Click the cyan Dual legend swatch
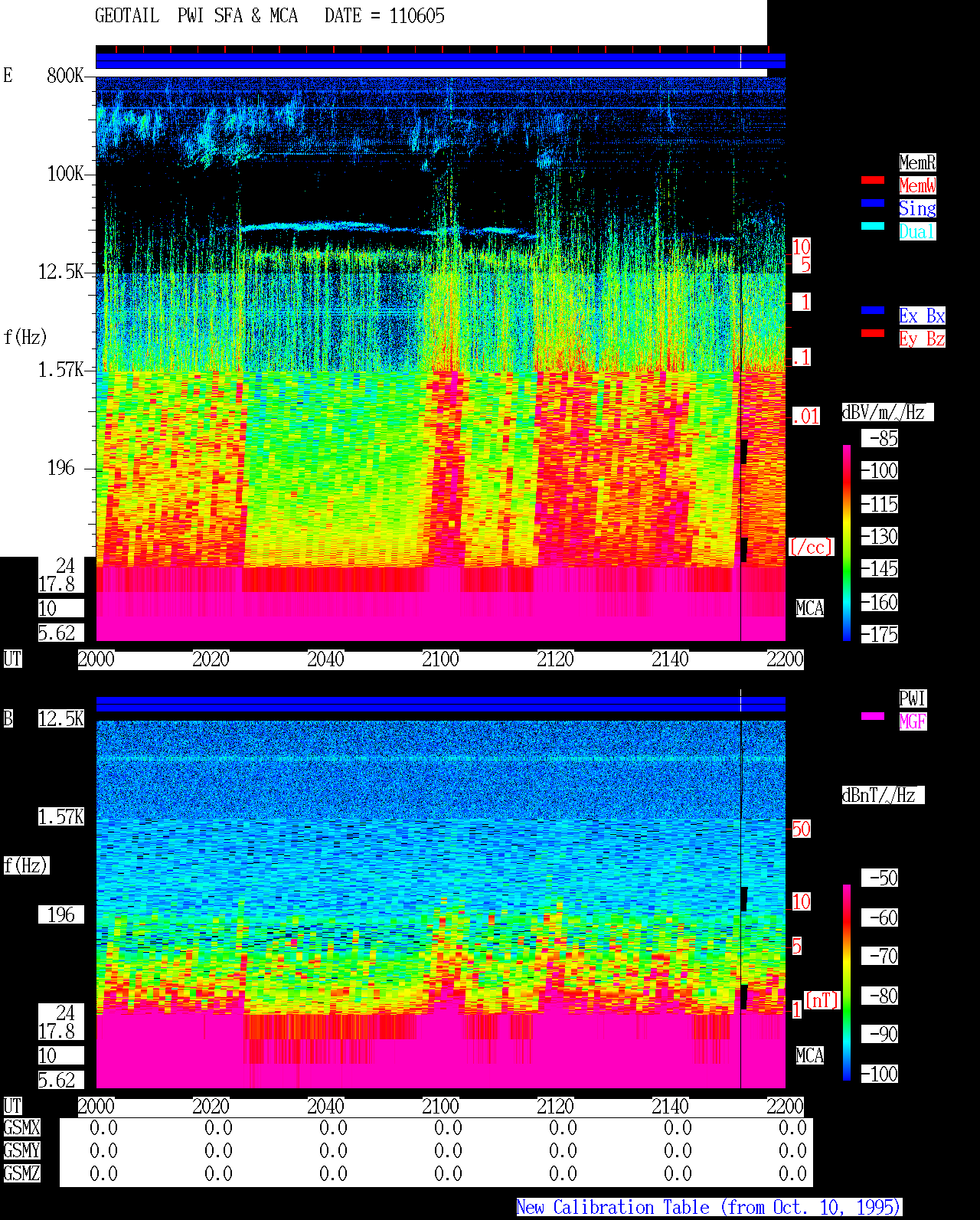This screenshot has height=1220, width=980. [873, 226]
